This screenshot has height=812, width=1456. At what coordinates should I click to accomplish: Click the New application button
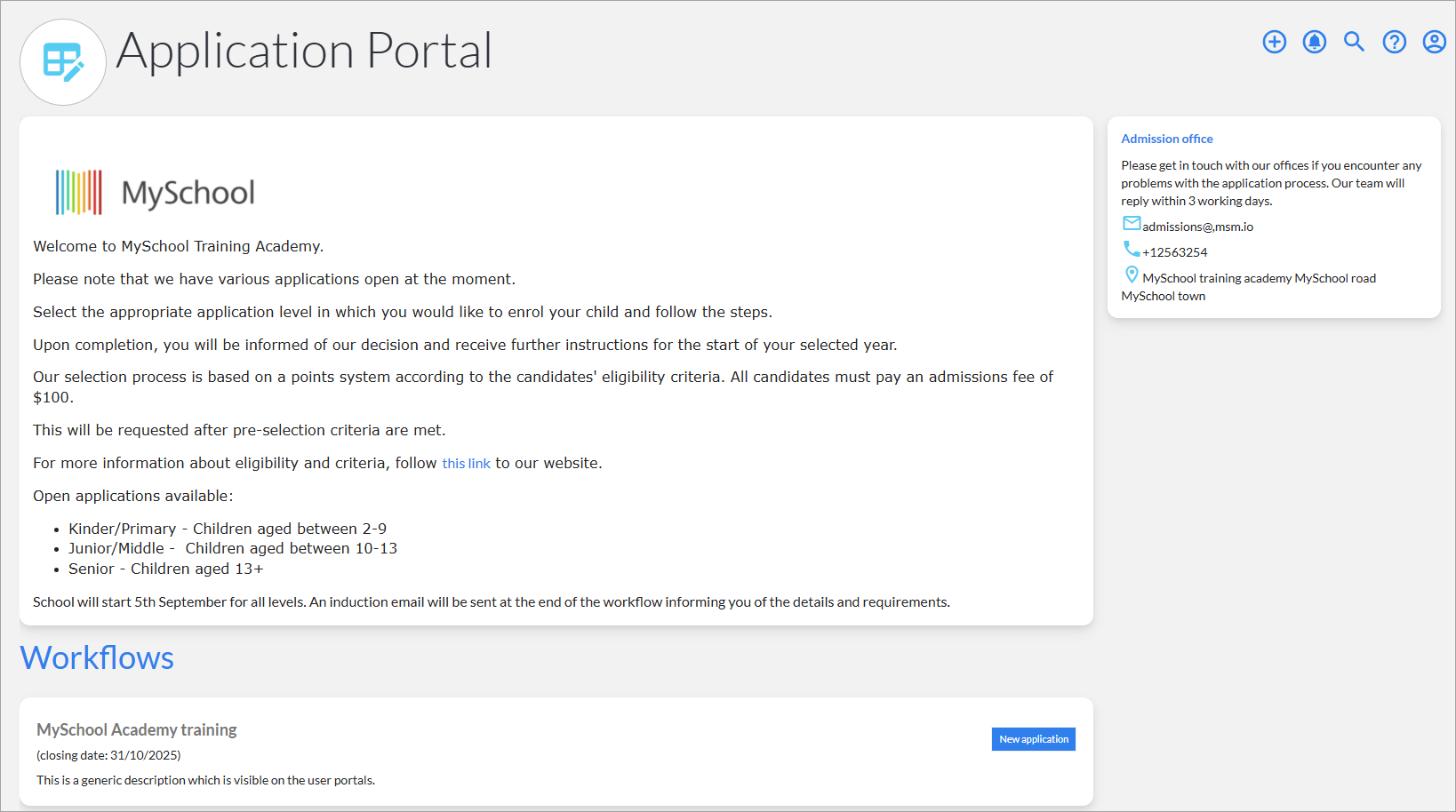(x=1033, y=738)
